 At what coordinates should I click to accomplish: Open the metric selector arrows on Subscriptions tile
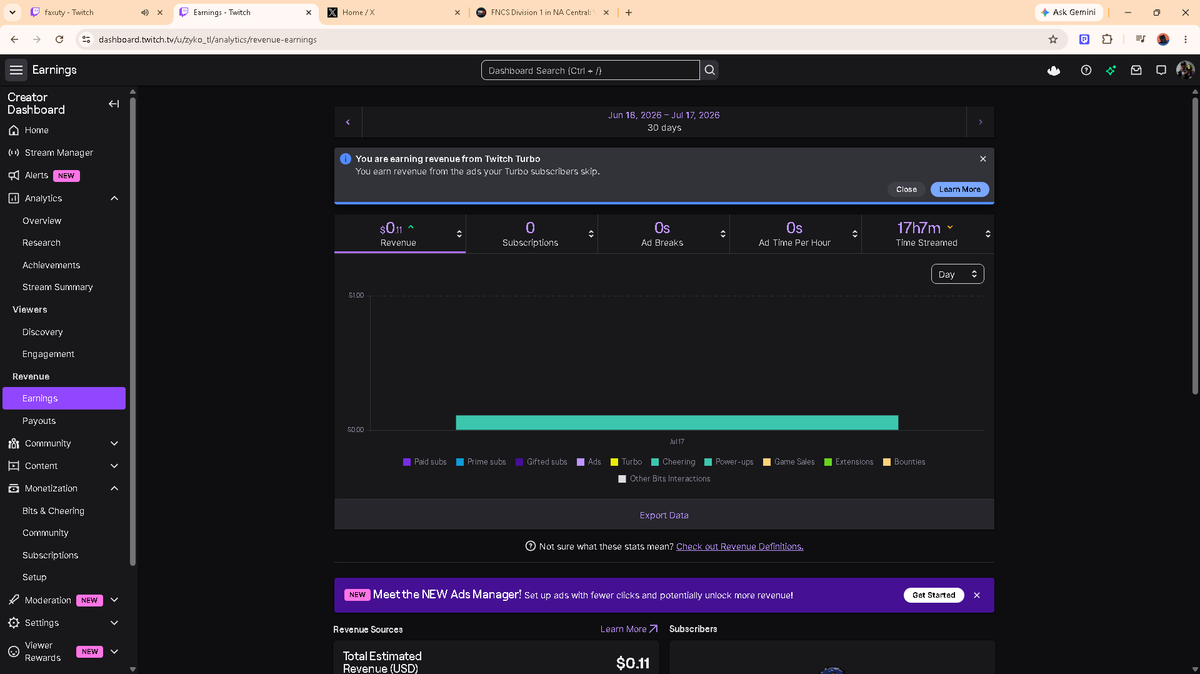coord(591,234)
